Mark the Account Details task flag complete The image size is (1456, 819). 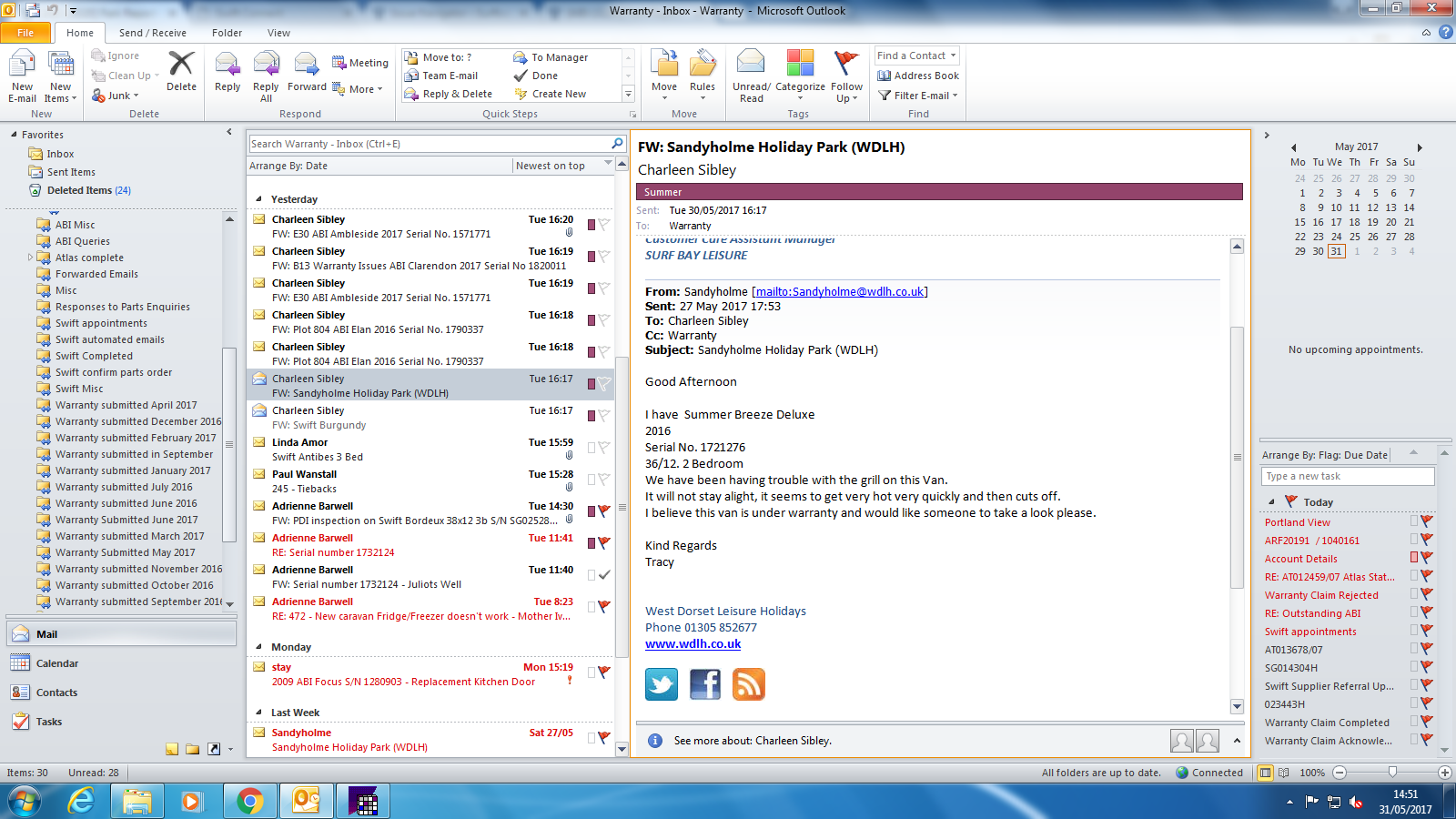[1427, 558]
